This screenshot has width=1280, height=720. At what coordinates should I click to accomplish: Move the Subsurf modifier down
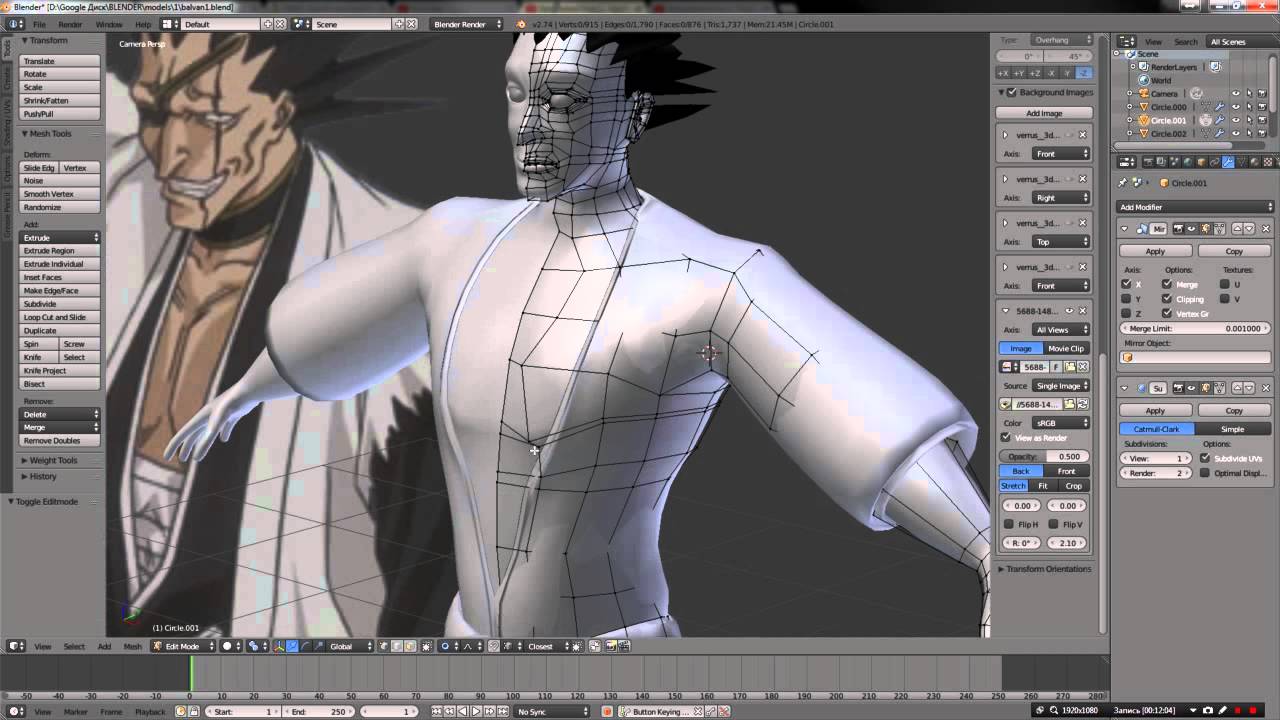[x=1249, y=388]
